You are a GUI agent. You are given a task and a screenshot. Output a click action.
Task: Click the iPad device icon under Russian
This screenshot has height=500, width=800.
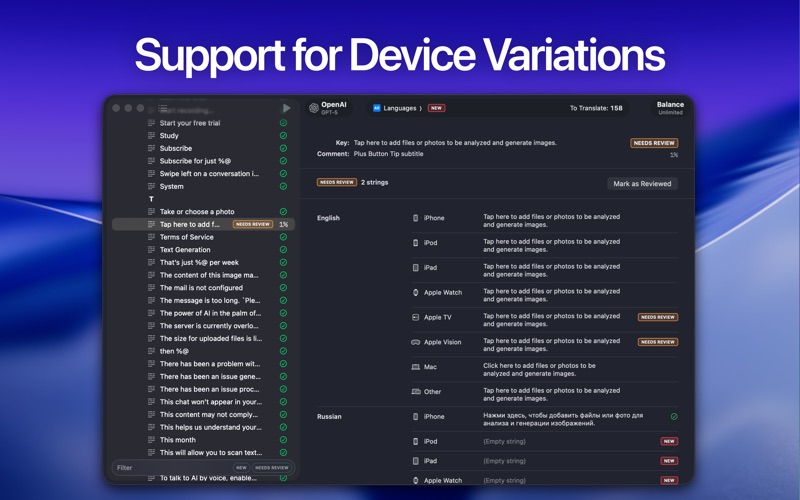tap(415, 461)
